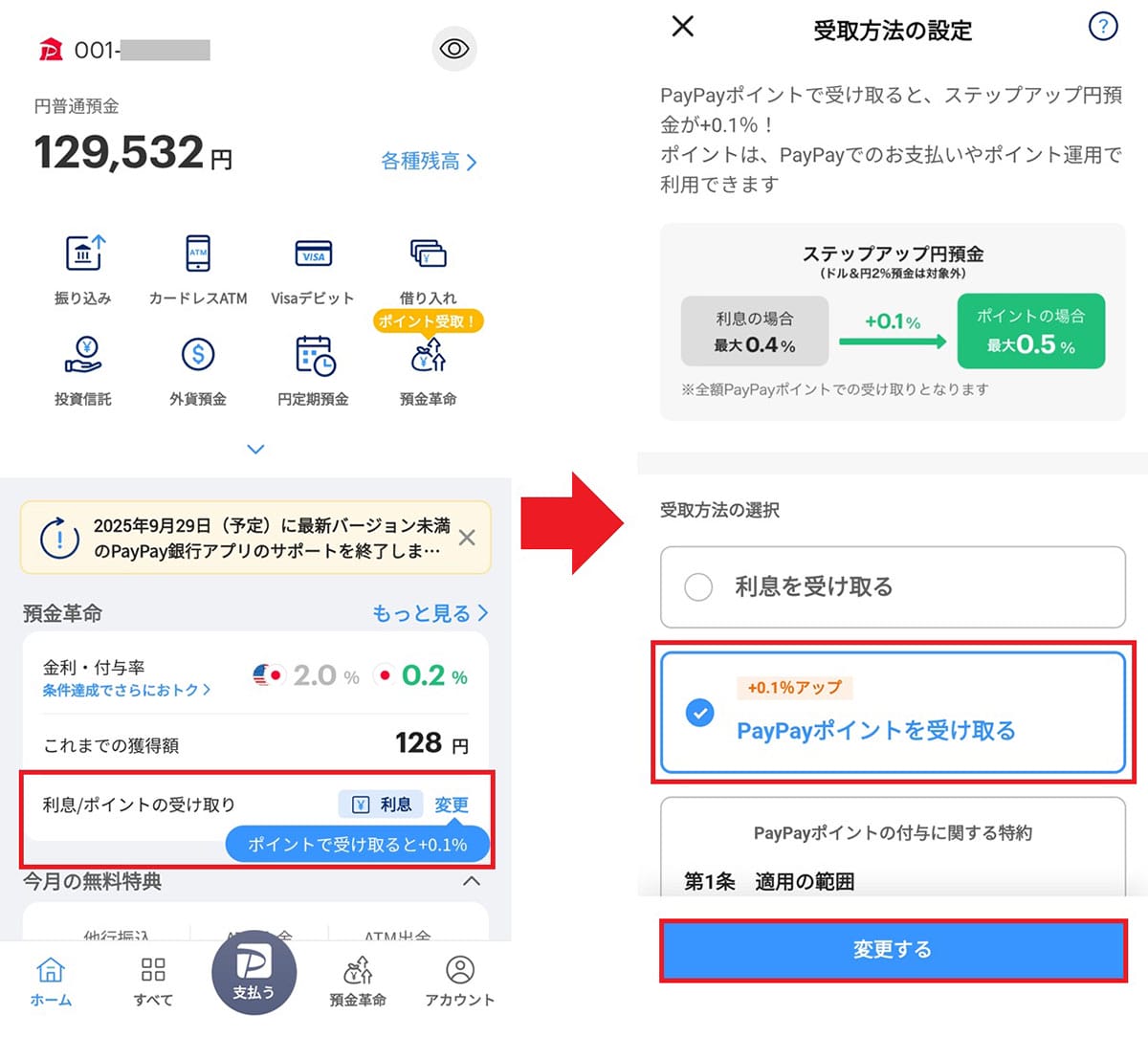
Task: Click the 利息の場合 最大0.4% box
Action: (x=755, y=331)
